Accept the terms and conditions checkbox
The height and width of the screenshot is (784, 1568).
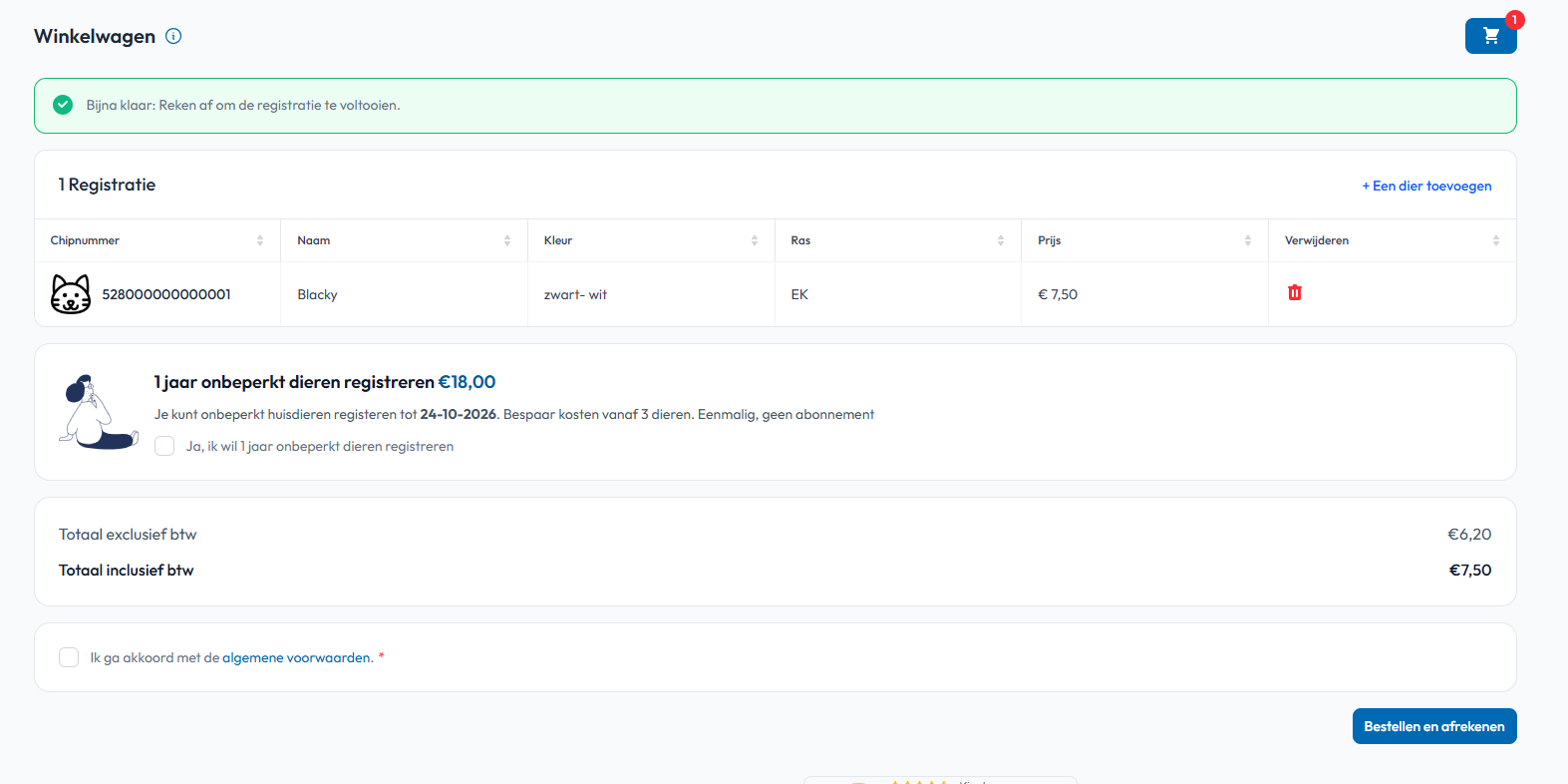tap(69, 657)
